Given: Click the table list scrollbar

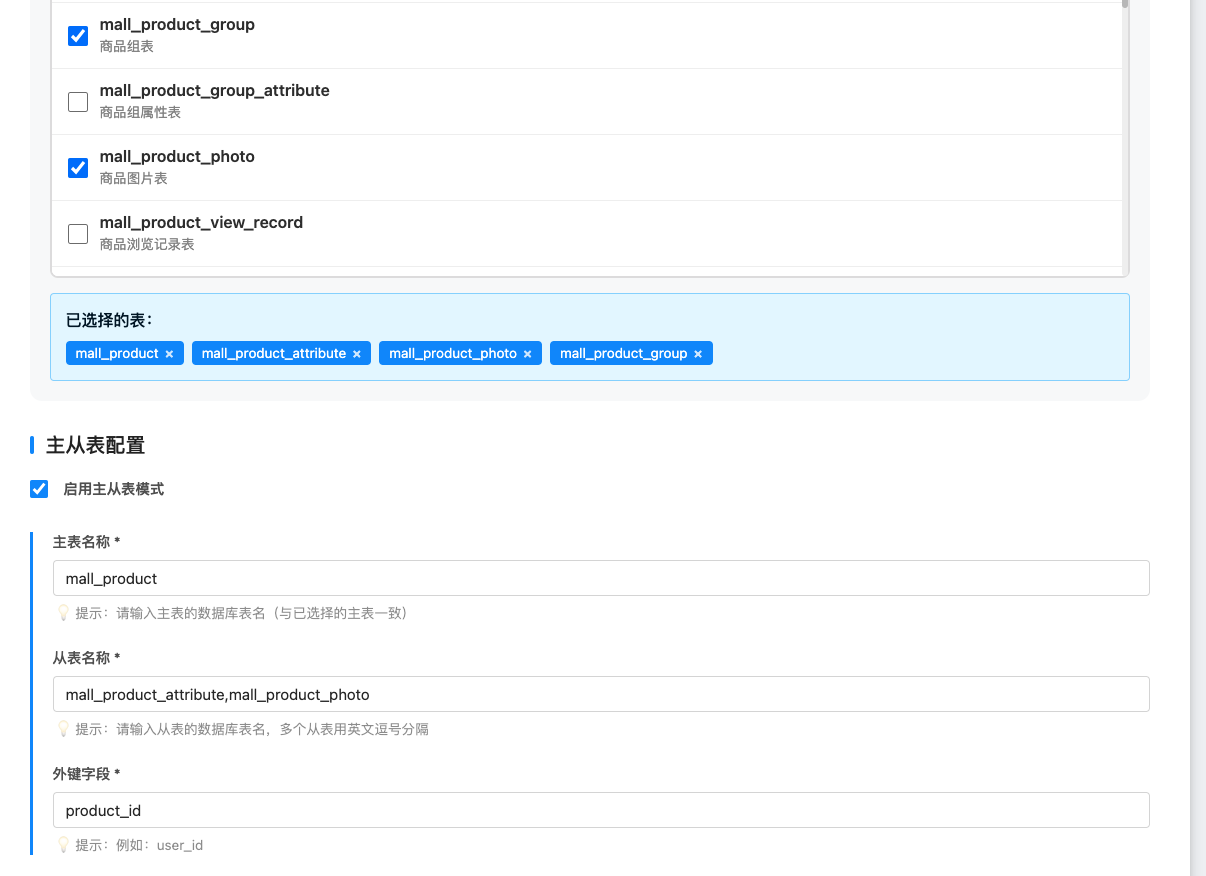Looking at the screenshot, I should pos(1125,140).
